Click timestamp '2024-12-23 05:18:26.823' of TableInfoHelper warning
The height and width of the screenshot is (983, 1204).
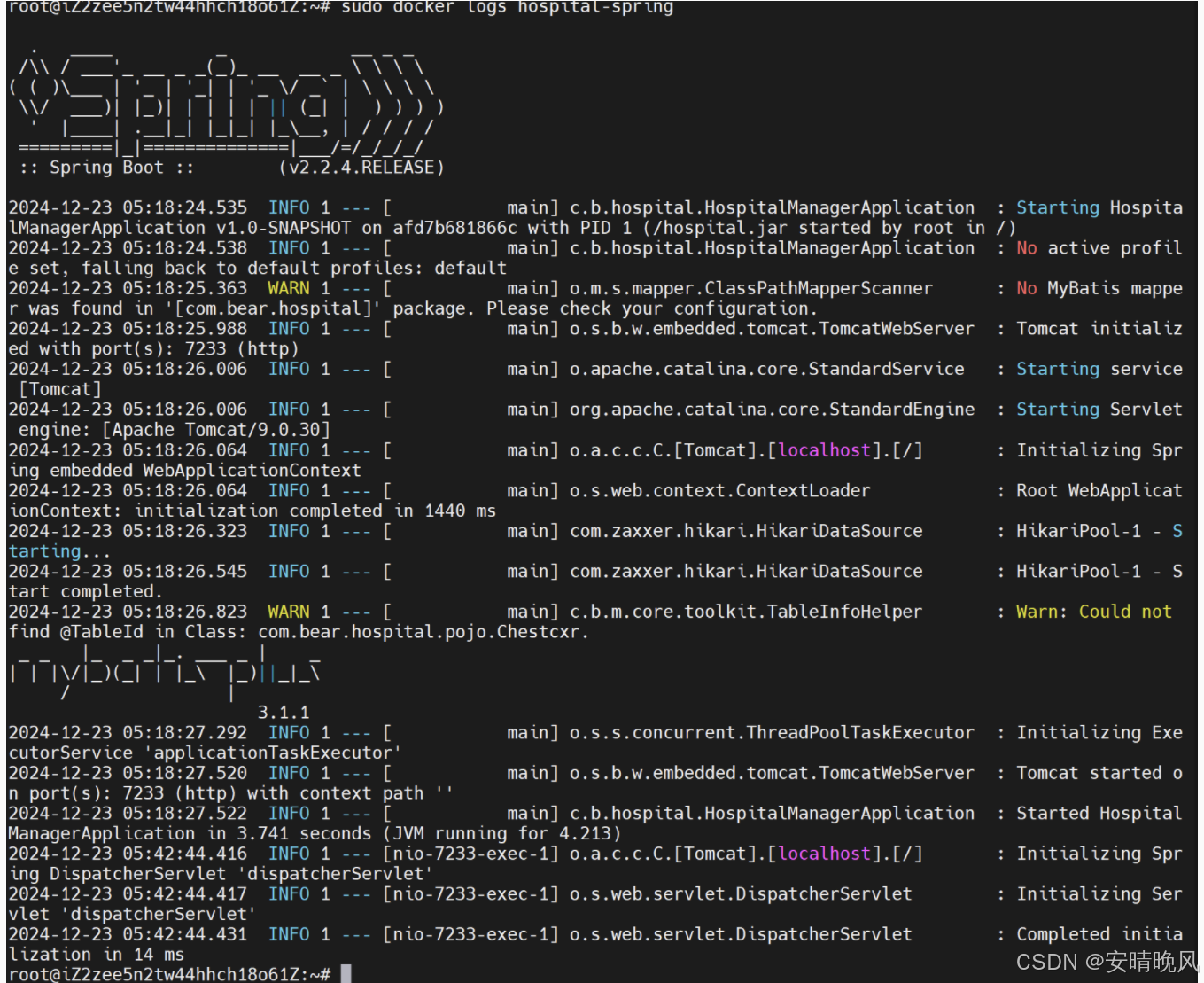pyautogui.click(x=128, y=612)
